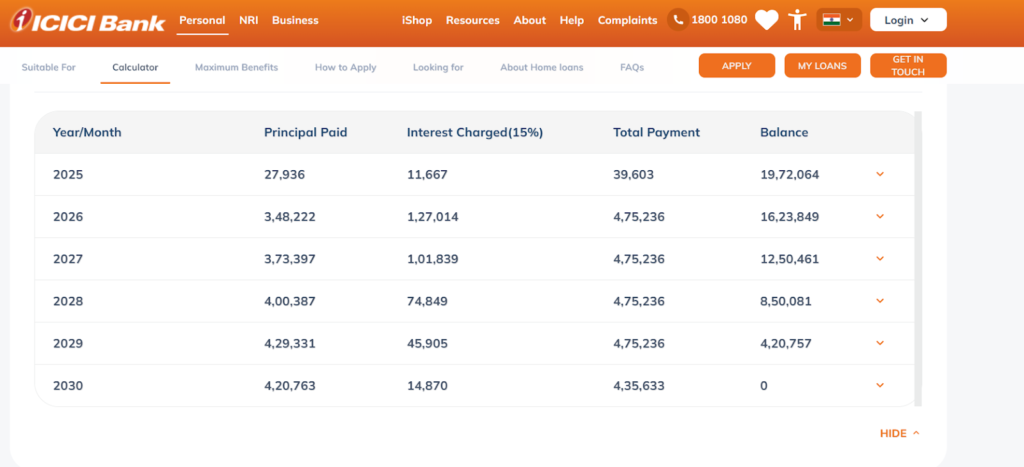Screen dimensions: 1024x467
Task: Expand the 2030 row chevron
Action: [x=880, y=385]
